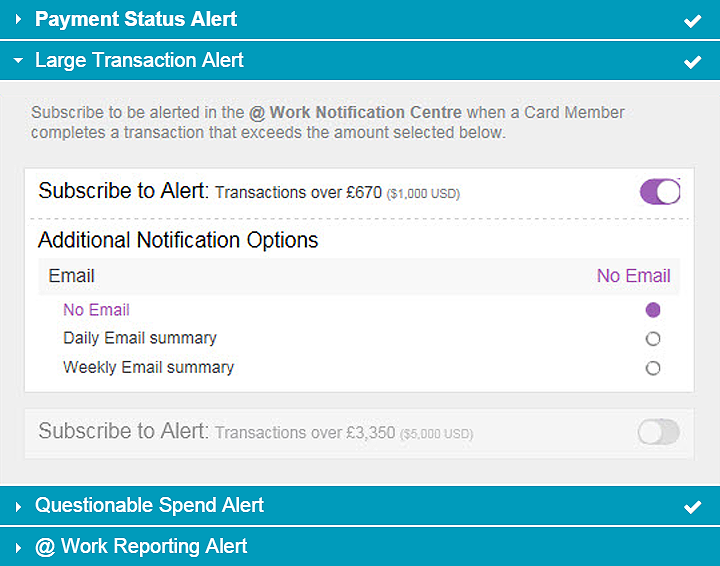Click the Daily Email summary label
The height and width of the screenshot is (566, 720).
(140, 338)
